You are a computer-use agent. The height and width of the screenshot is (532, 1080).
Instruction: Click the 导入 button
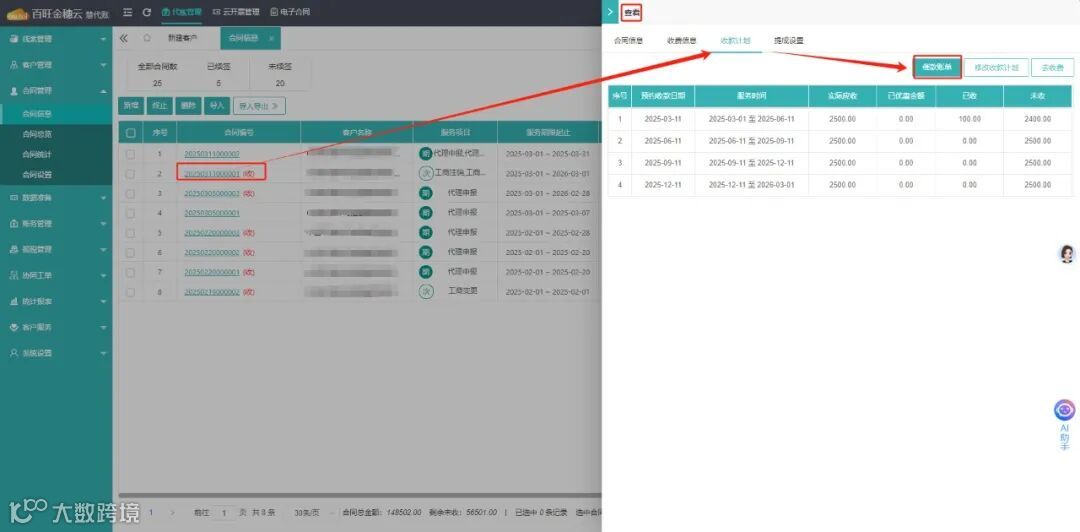[x=216, y=105]
